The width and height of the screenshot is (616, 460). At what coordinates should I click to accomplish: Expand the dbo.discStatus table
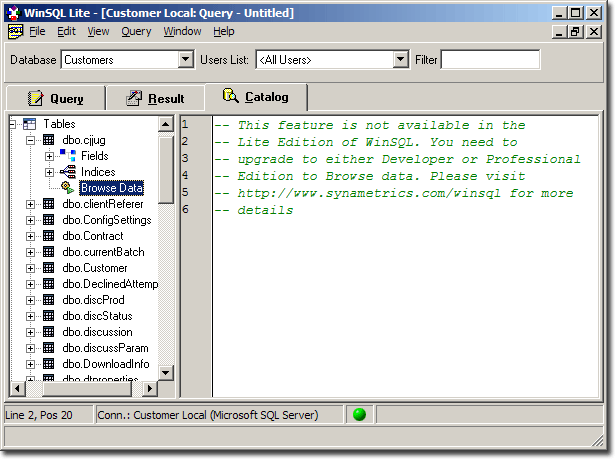(30, 316)
